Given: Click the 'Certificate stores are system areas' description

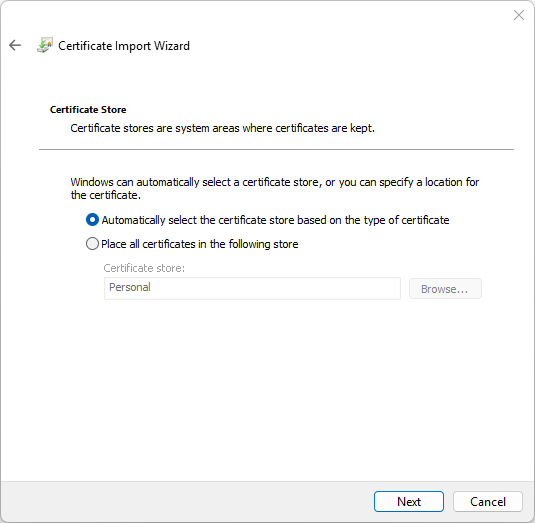Looking at the screenshot, I should [x=222, y=128].
